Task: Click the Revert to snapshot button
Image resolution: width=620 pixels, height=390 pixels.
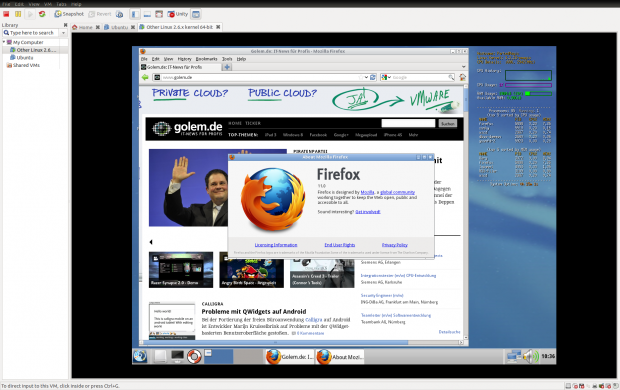Action: point(100,14)
